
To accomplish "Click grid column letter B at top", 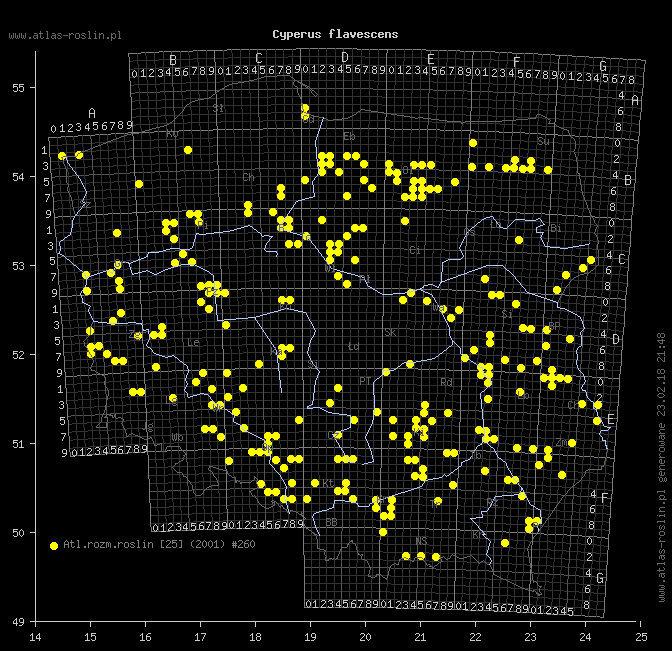I will (x=173, y=60).
